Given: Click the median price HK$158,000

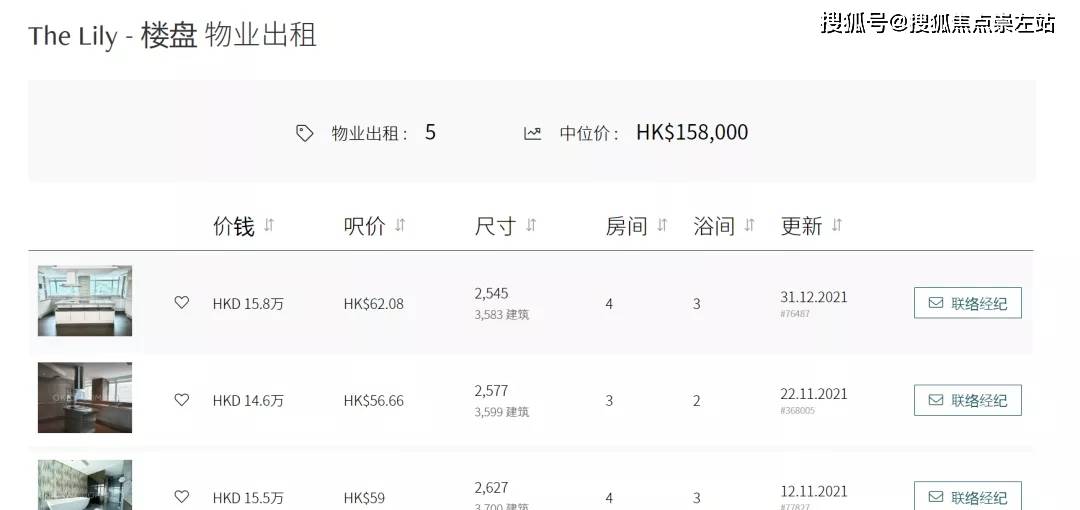Looking at the screenshot, I should tap(692, 132).
